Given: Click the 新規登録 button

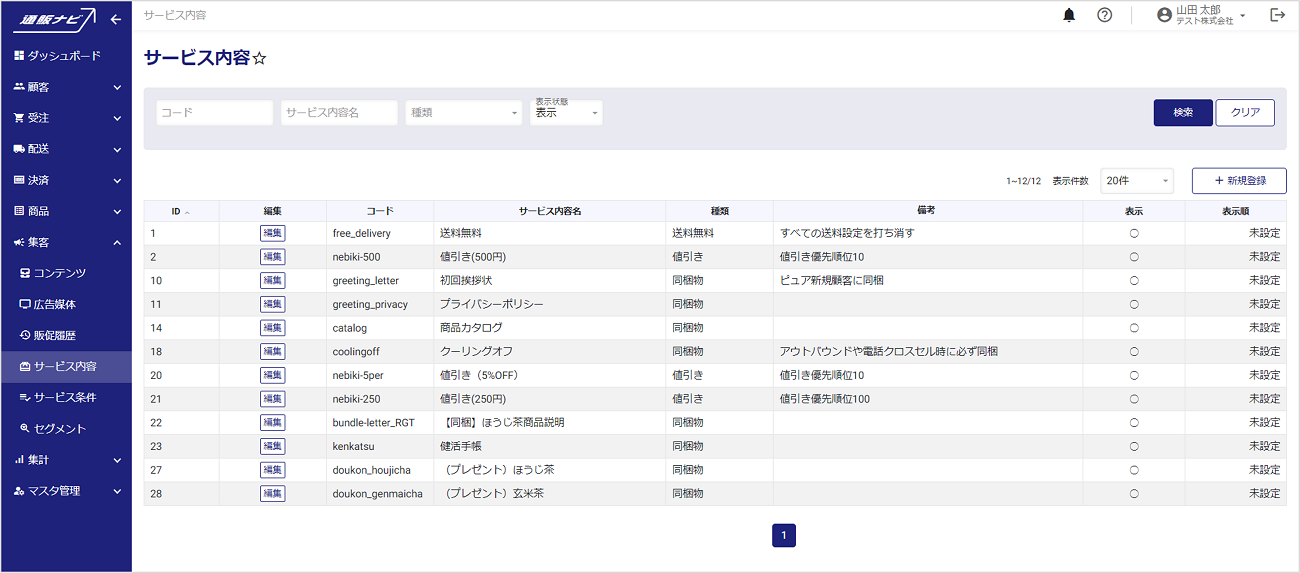Looking at the screenshot, I should [x=1239, y=181].
